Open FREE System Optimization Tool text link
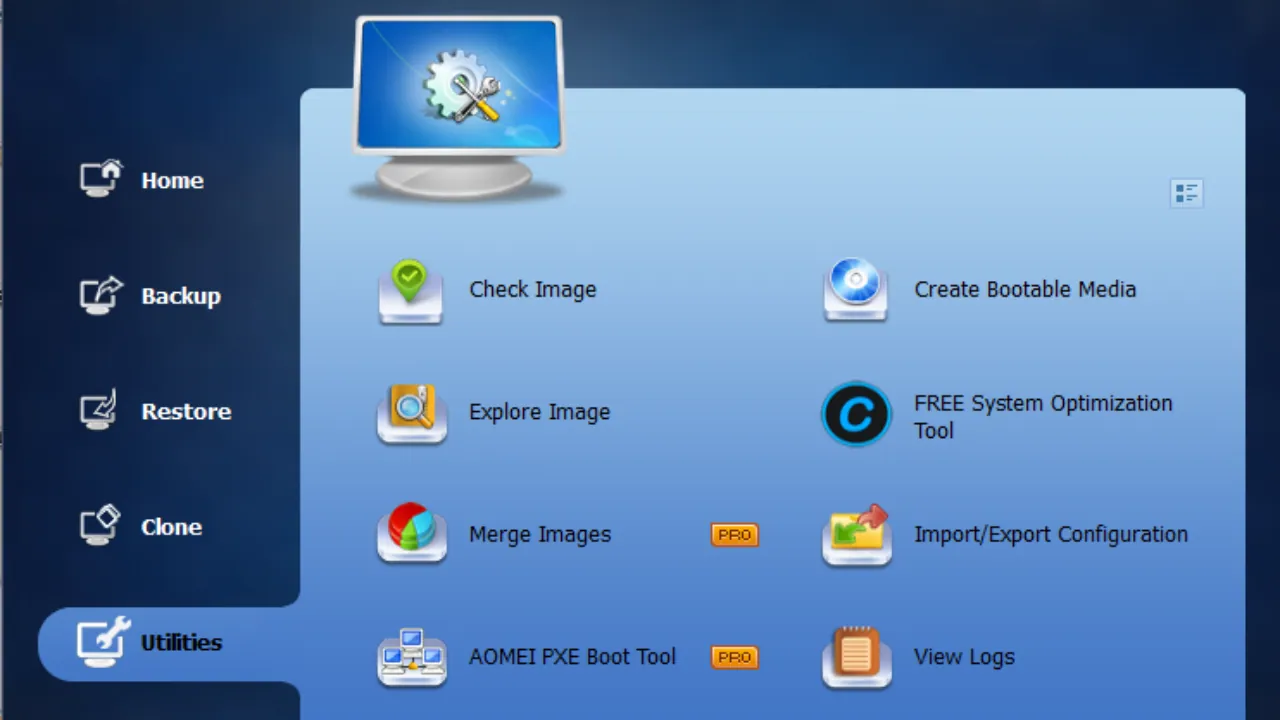1280x720 pixels. tap(1043, 417)
